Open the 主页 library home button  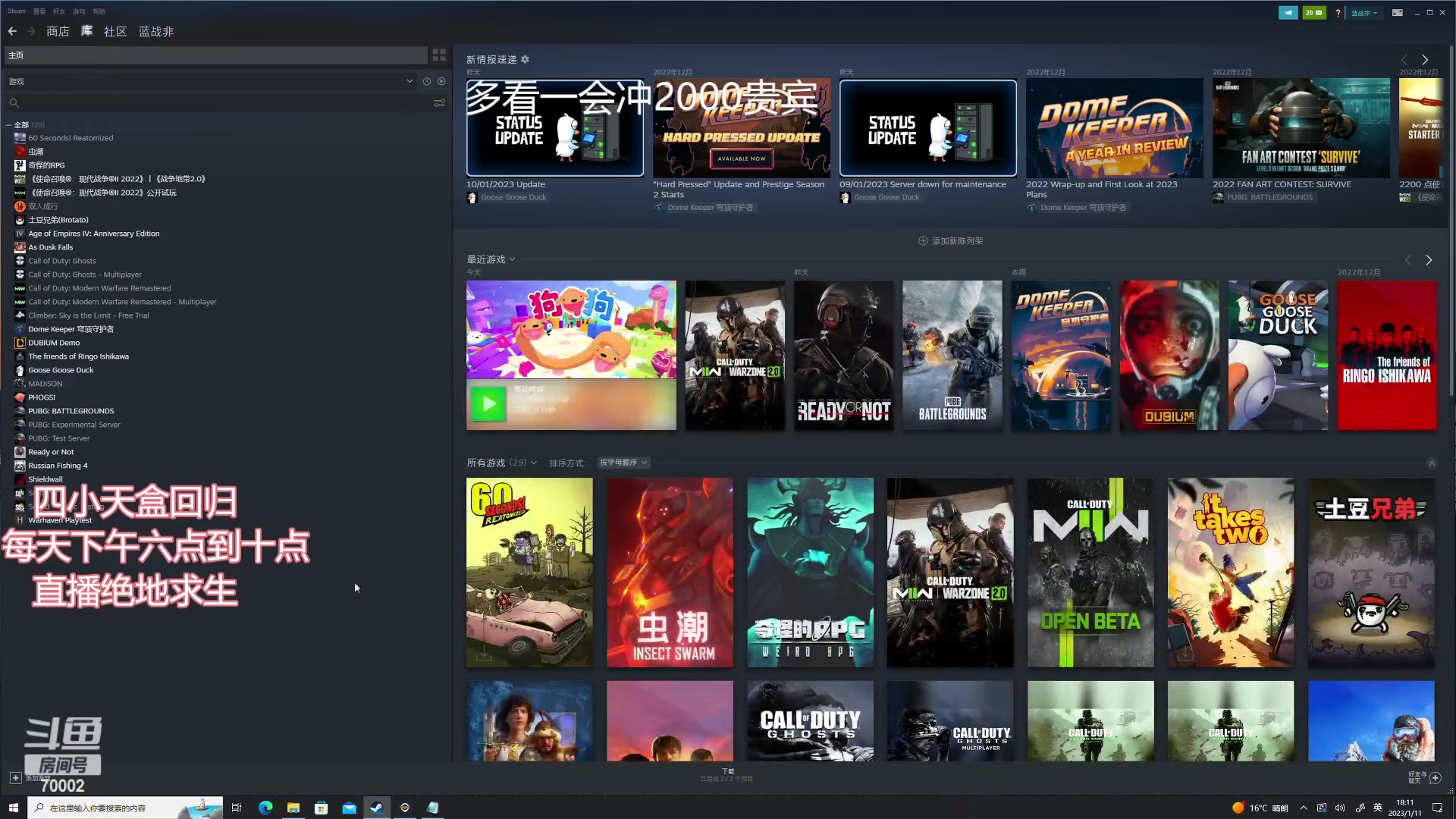[x=216, y=55]
